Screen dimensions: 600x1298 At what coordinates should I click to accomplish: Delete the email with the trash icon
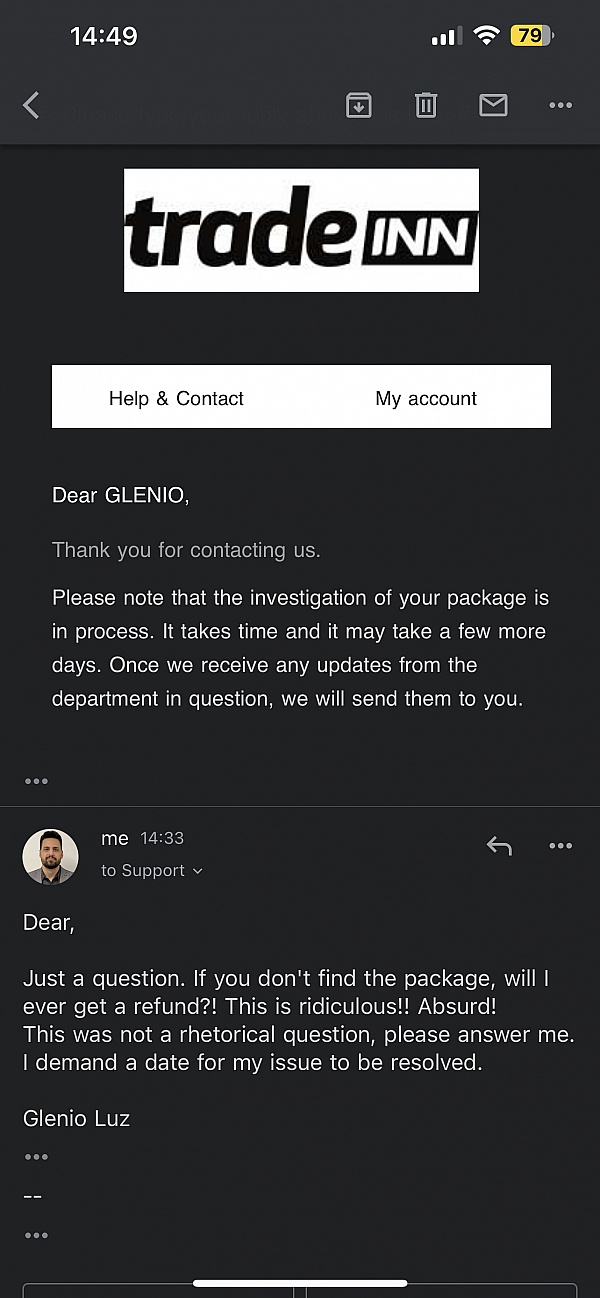[426, 105]
